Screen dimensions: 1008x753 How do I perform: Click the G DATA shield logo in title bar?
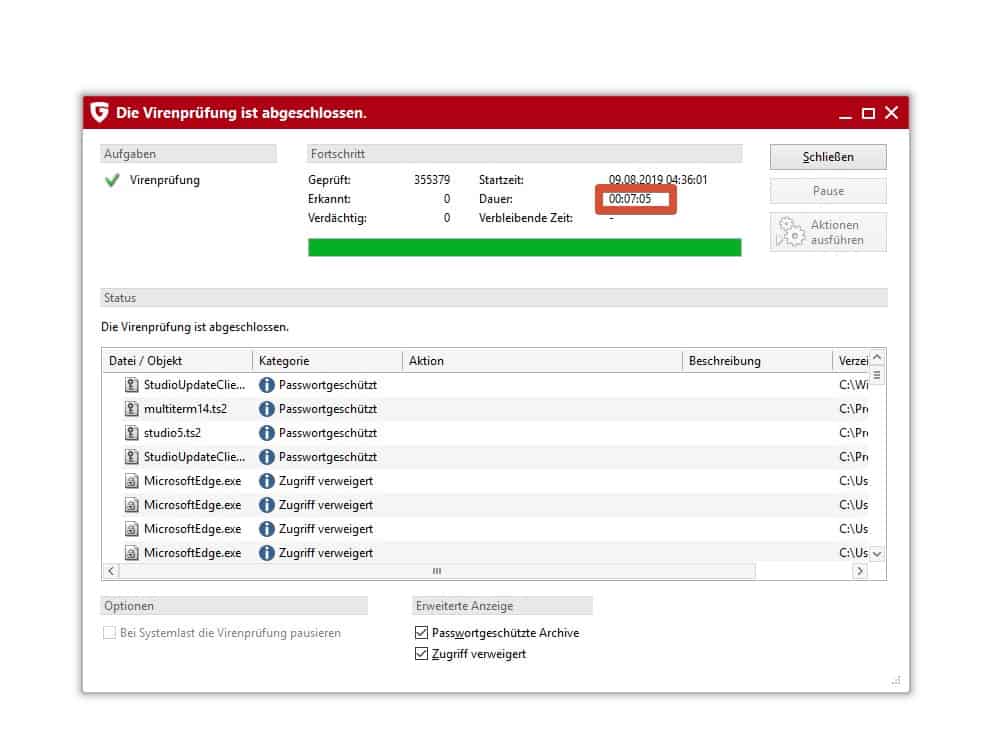(x=100, y=113)
